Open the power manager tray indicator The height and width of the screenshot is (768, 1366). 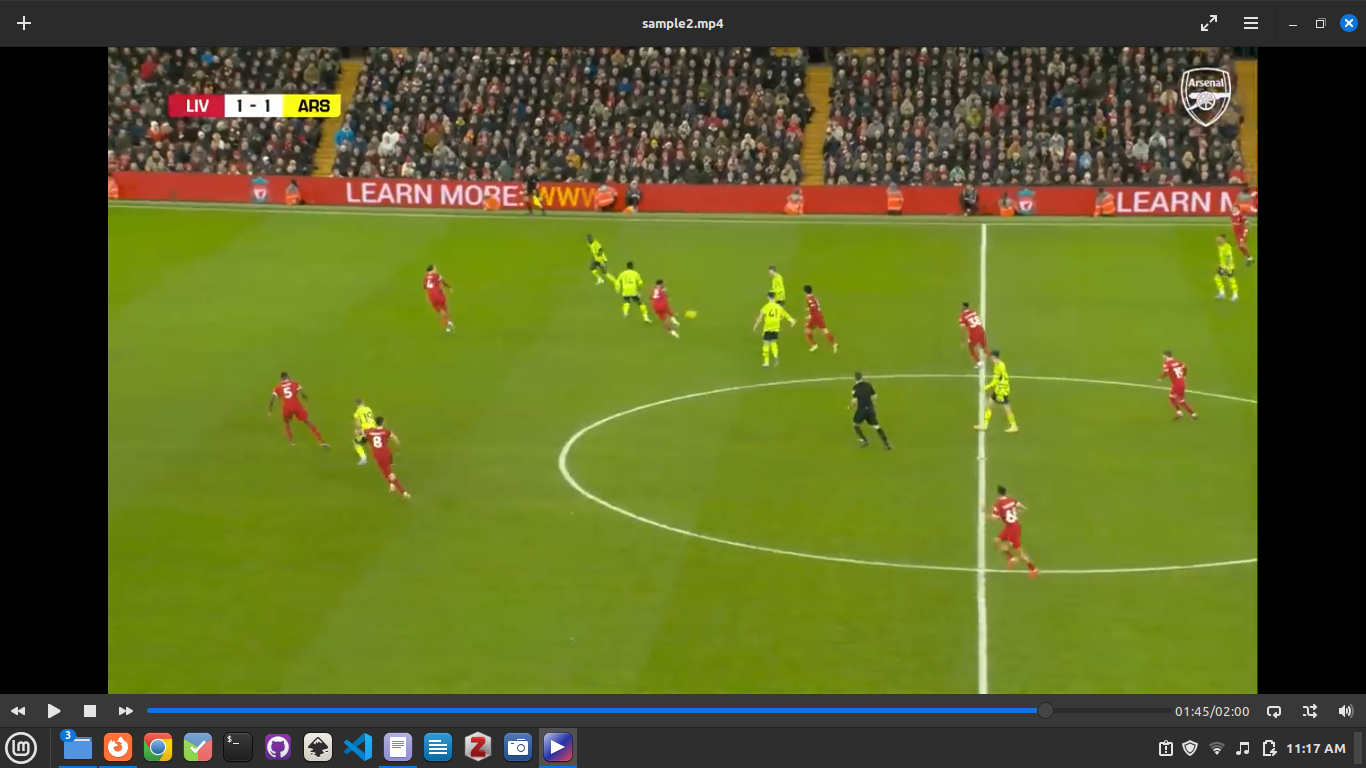(x=1269, y=747)
